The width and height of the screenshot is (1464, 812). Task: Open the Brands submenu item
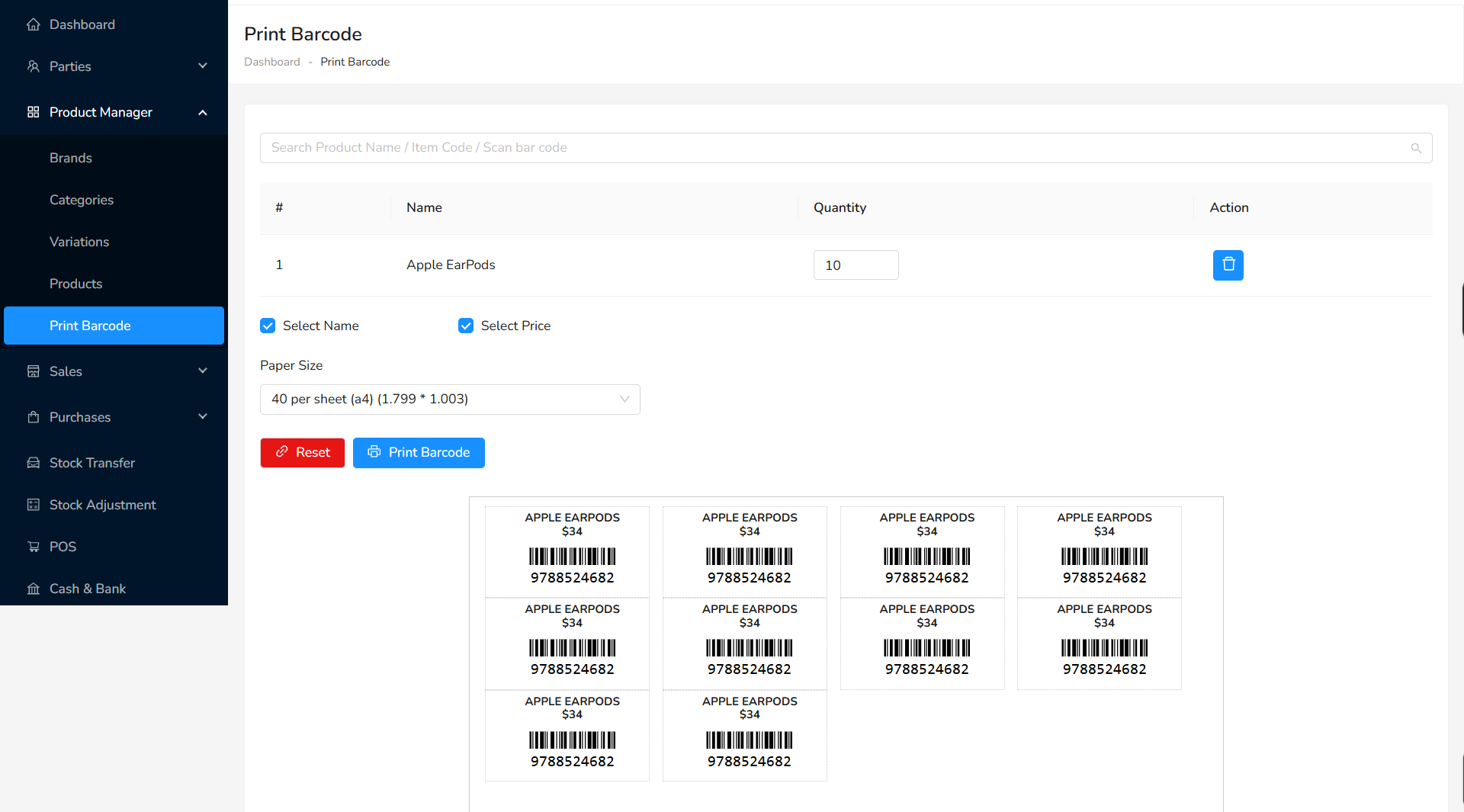click(x=114, y=158)
